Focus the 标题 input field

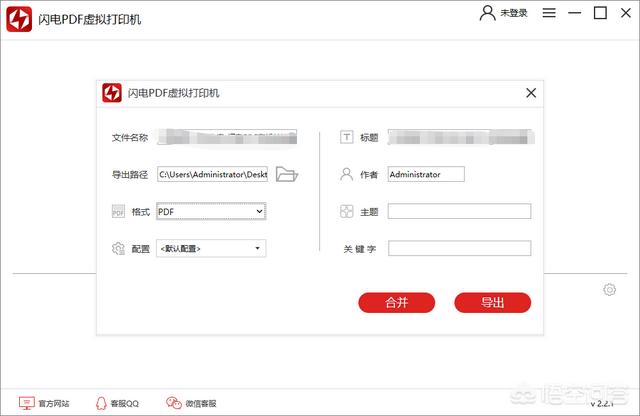(x=459, y=137)
